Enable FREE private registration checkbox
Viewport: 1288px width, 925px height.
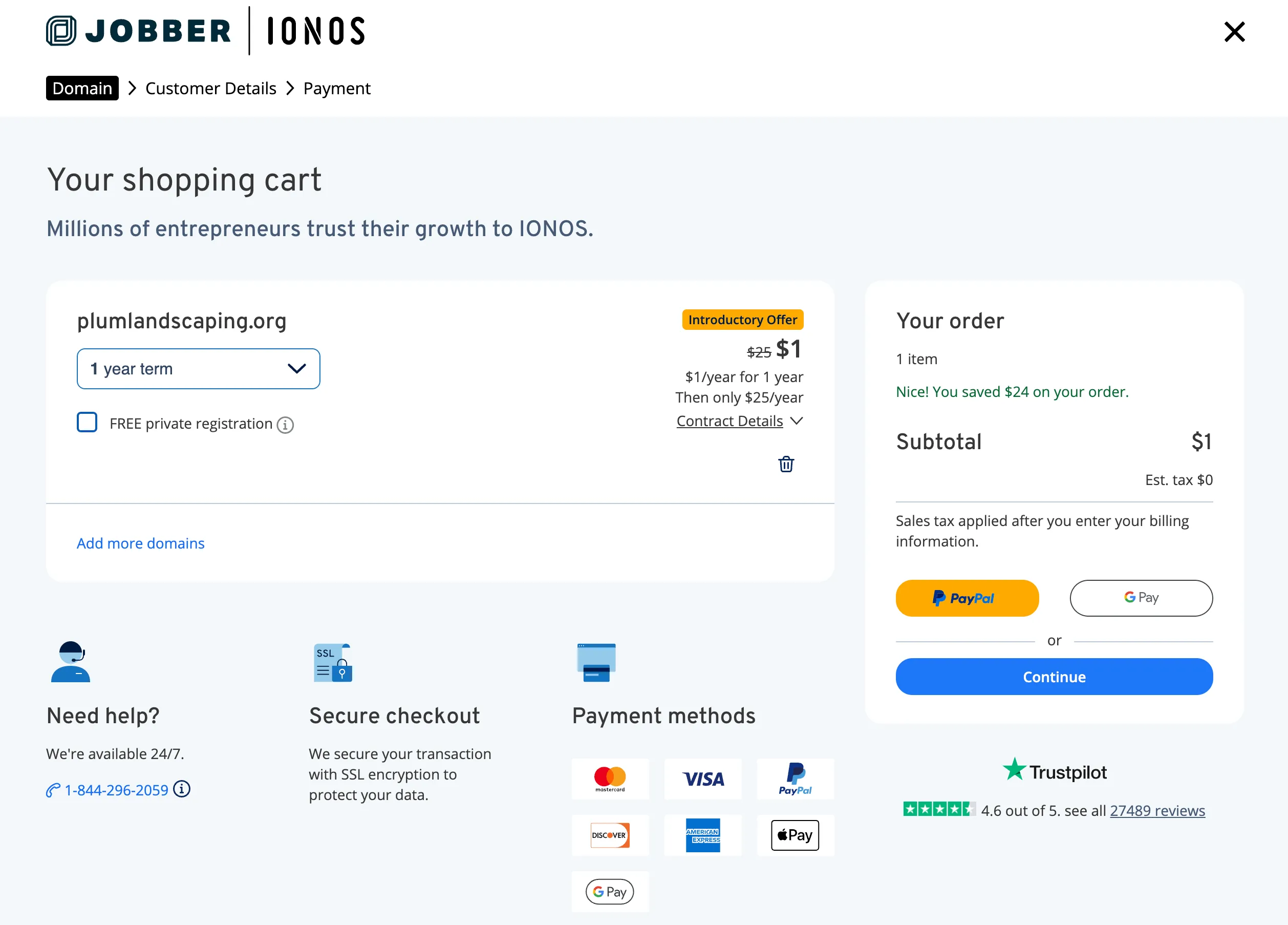87,422
